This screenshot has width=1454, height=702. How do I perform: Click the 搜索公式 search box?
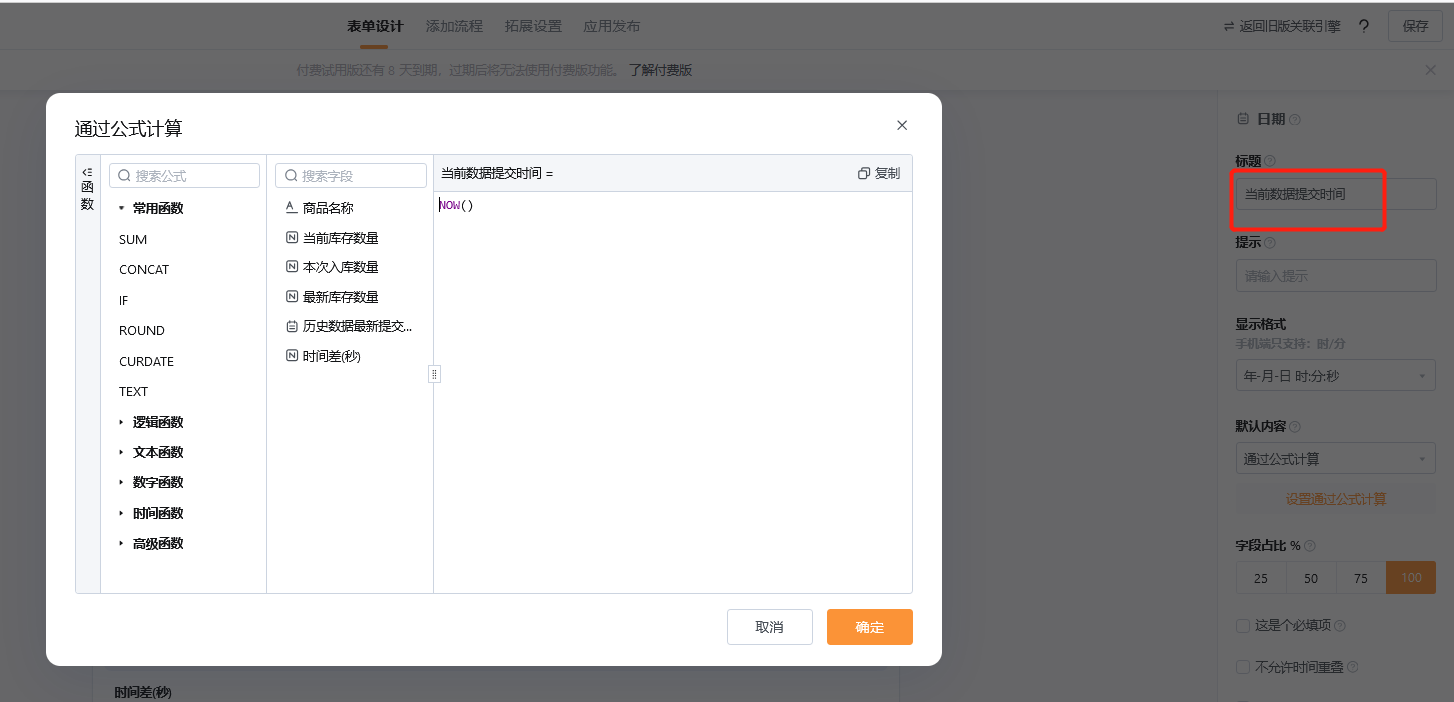tap(184, 175)
